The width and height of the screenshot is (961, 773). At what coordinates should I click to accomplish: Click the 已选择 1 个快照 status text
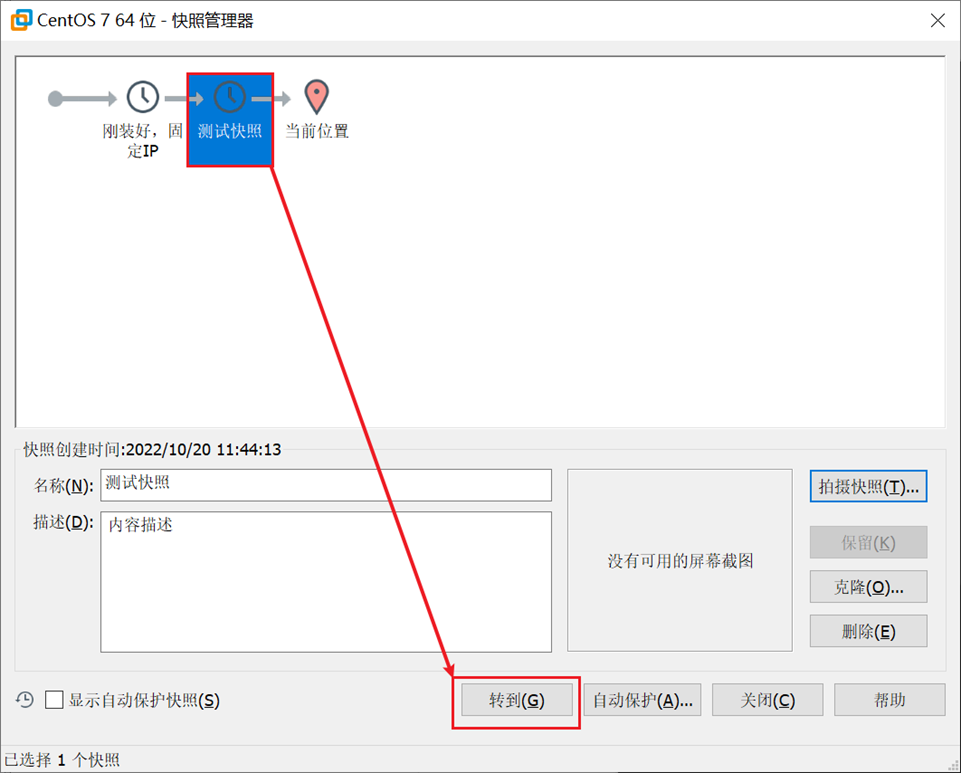pyautogui.click(x=62, y=760)
